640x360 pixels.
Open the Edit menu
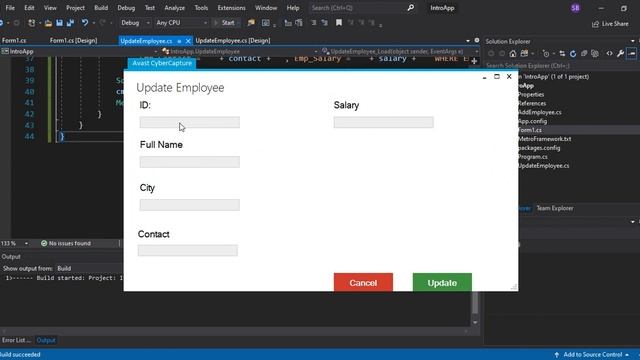29,8
